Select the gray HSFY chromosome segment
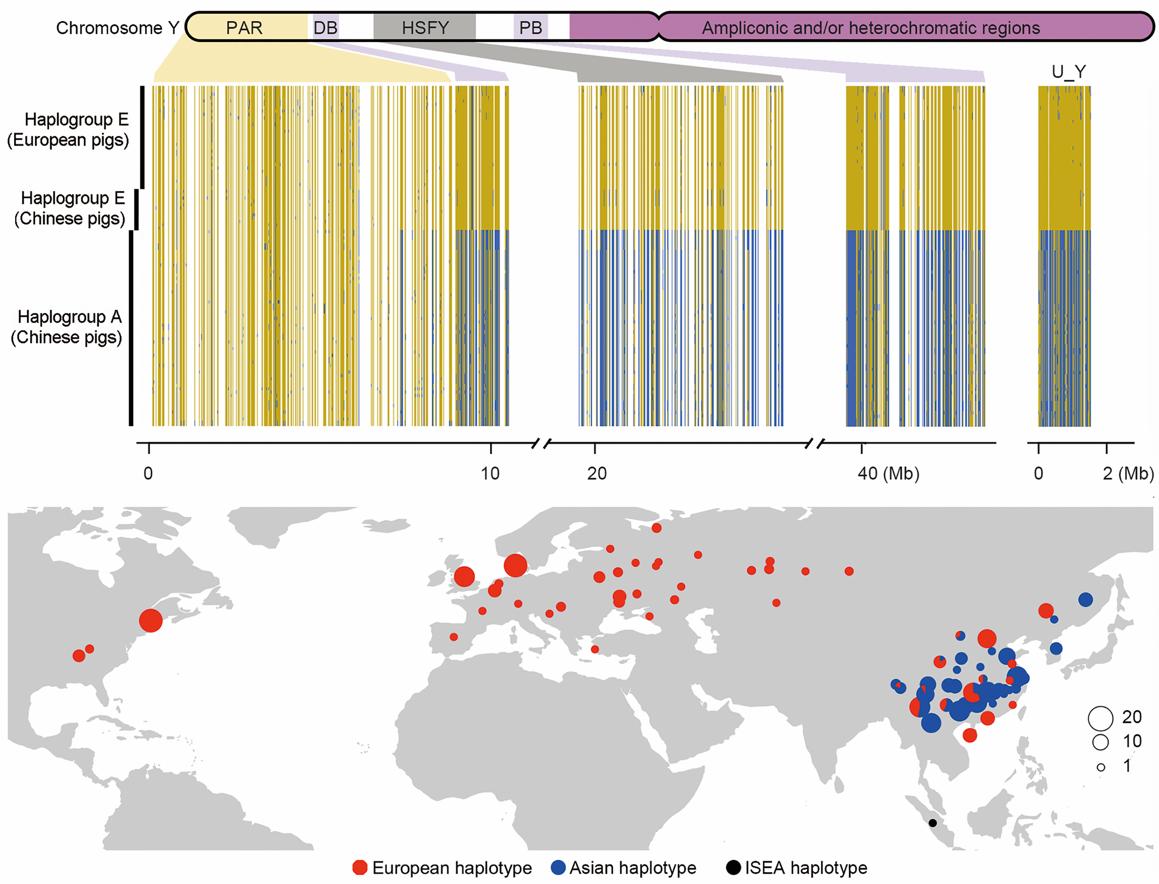Screen dimensions: 1159x884 coord(424,27)
